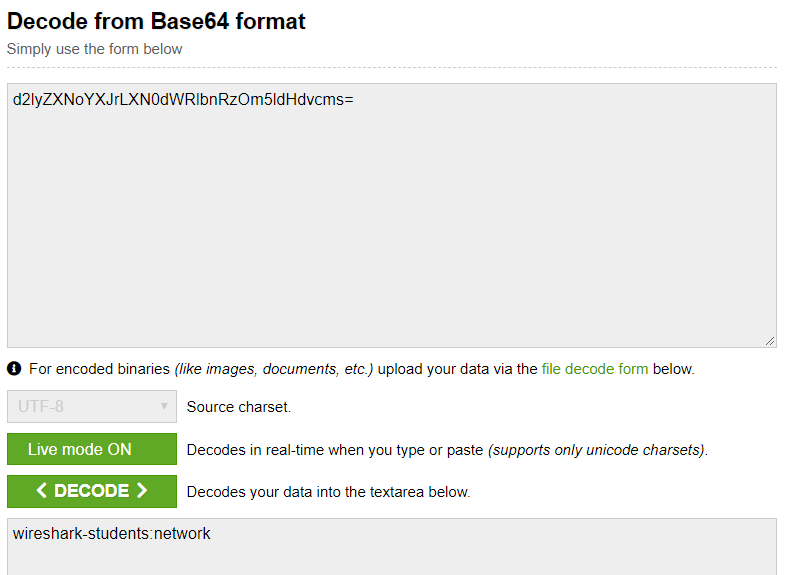Click the 'Decode from Base64 format' heading
785x575 pixels.
point(157,20)
